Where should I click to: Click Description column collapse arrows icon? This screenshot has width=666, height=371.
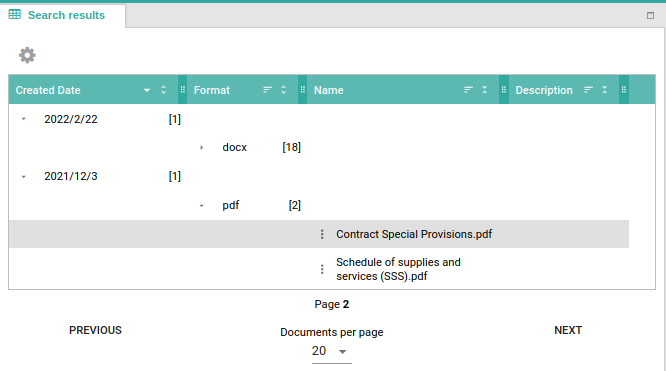coord(605,90)
